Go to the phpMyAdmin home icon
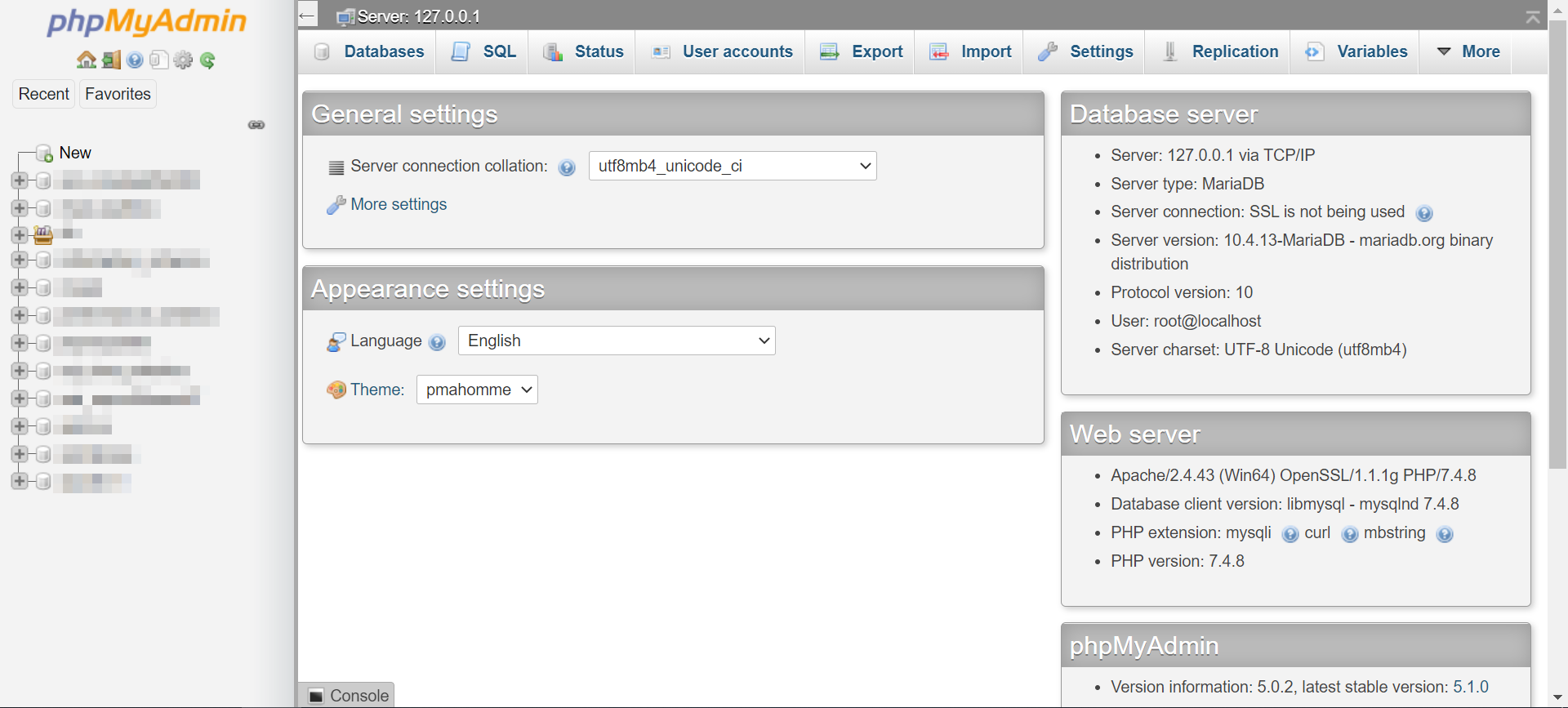This screenshot has height=708, width=1568. point(86,60)
